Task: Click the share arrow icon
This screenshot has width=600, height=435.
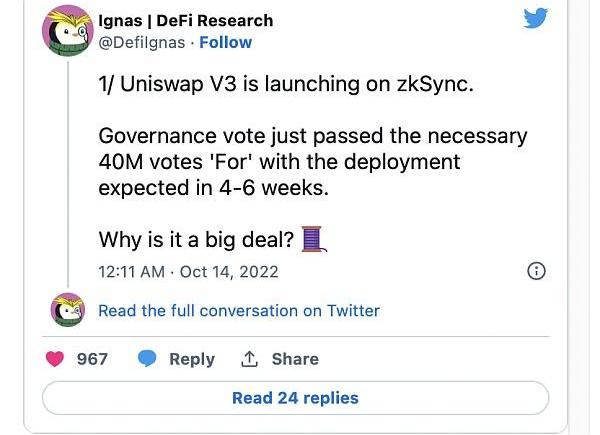Action: click(249, 359)
